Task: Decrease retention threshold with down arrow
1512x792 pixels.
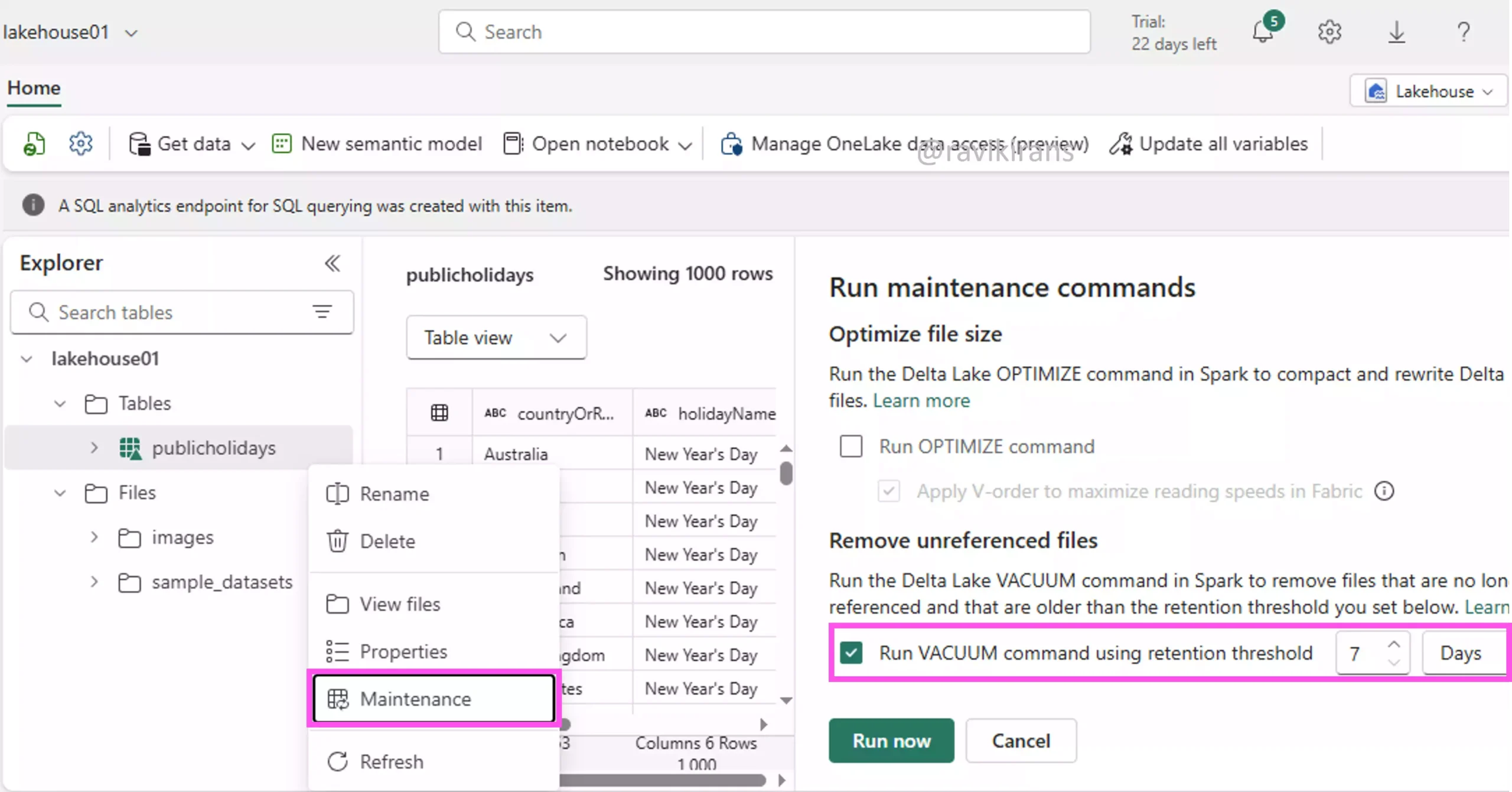Action: tap(1394, 662)
